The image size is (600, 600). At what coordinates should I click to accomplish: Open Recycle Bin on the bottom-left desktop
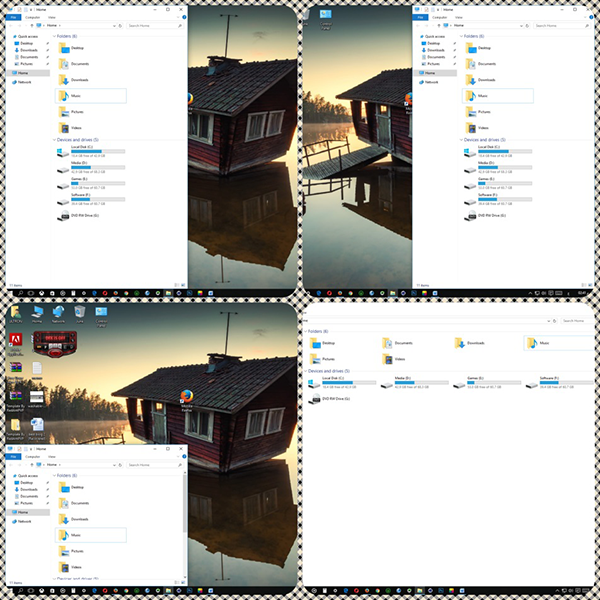(x=80, y=315)
